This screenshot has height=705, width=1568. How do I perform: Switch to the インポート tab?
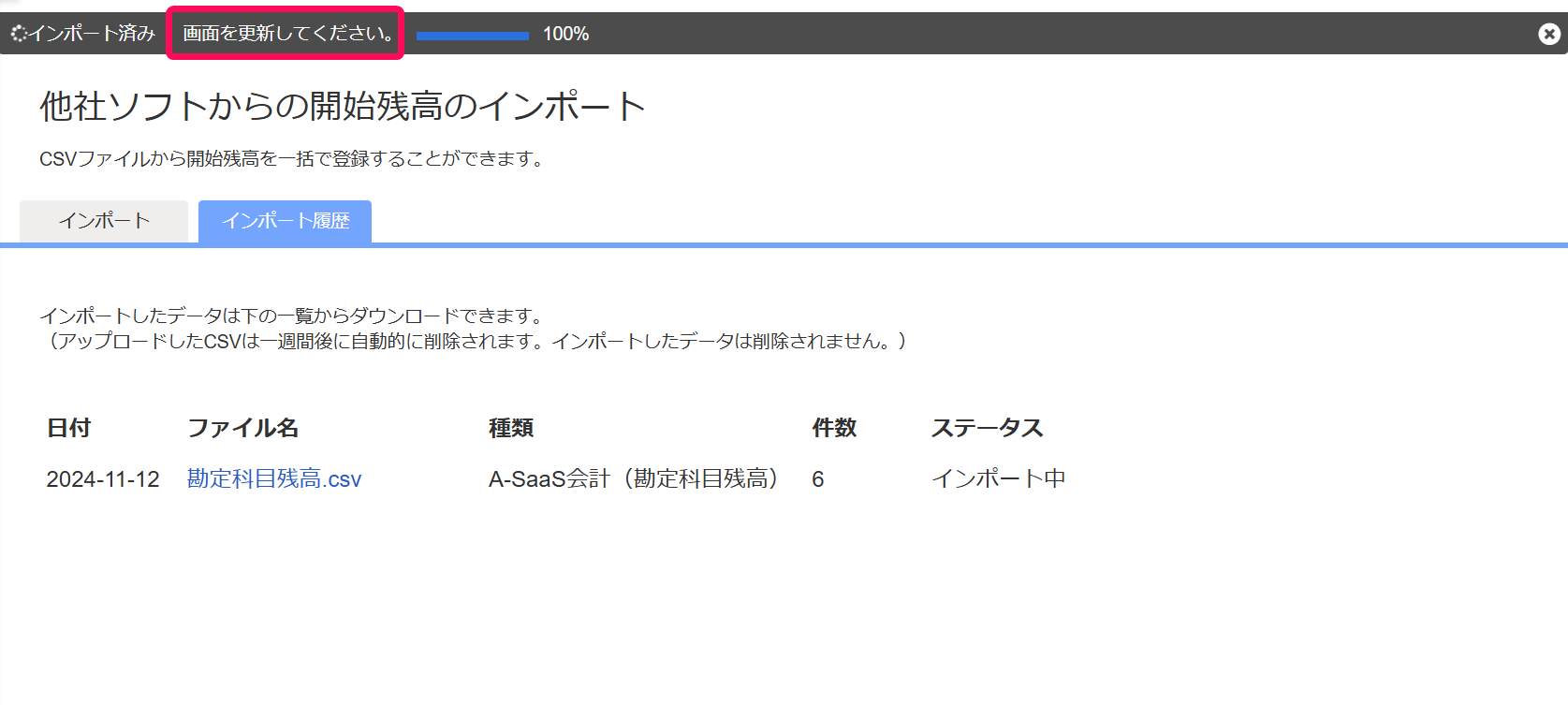[104, 221]
